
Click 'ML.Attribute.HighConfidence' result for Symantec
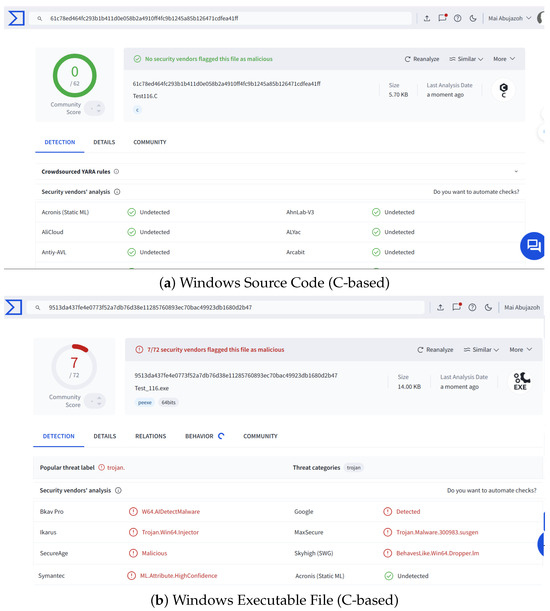(x=179, y=576)
